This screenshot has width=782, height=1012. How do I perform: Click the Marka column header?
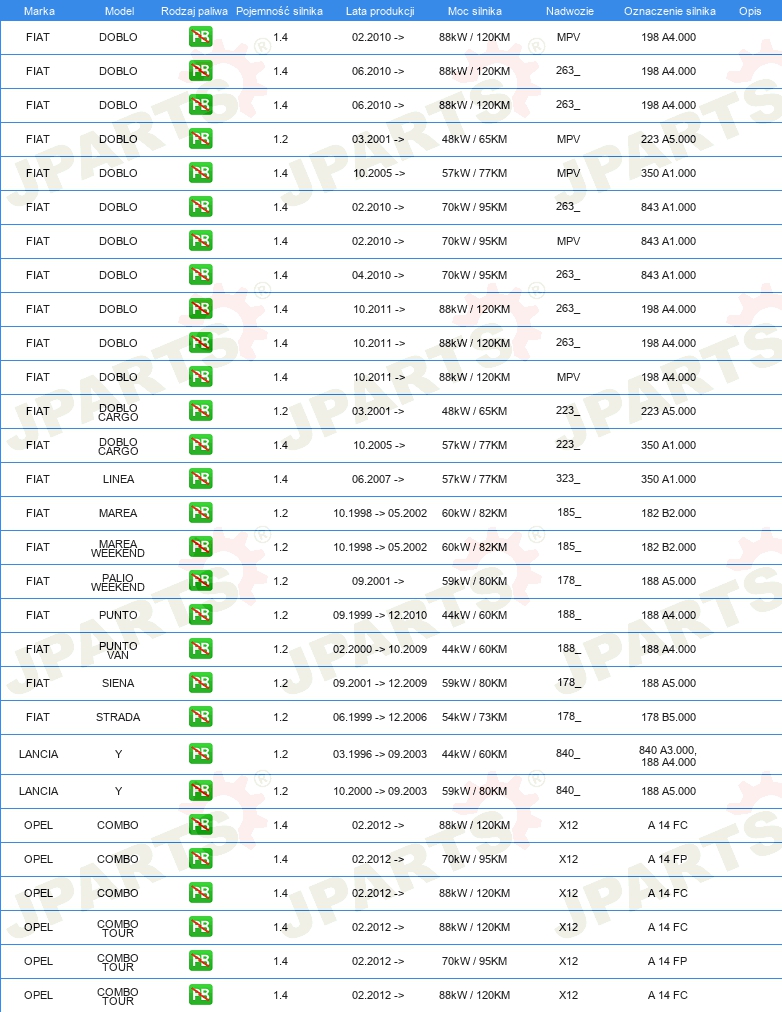coord(39,11)
